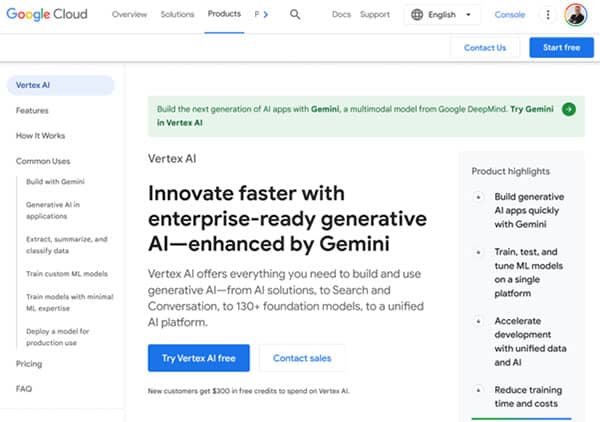Click the Google Cloud logo
This screenshot has width=600, height=422.
click(47, 15)
